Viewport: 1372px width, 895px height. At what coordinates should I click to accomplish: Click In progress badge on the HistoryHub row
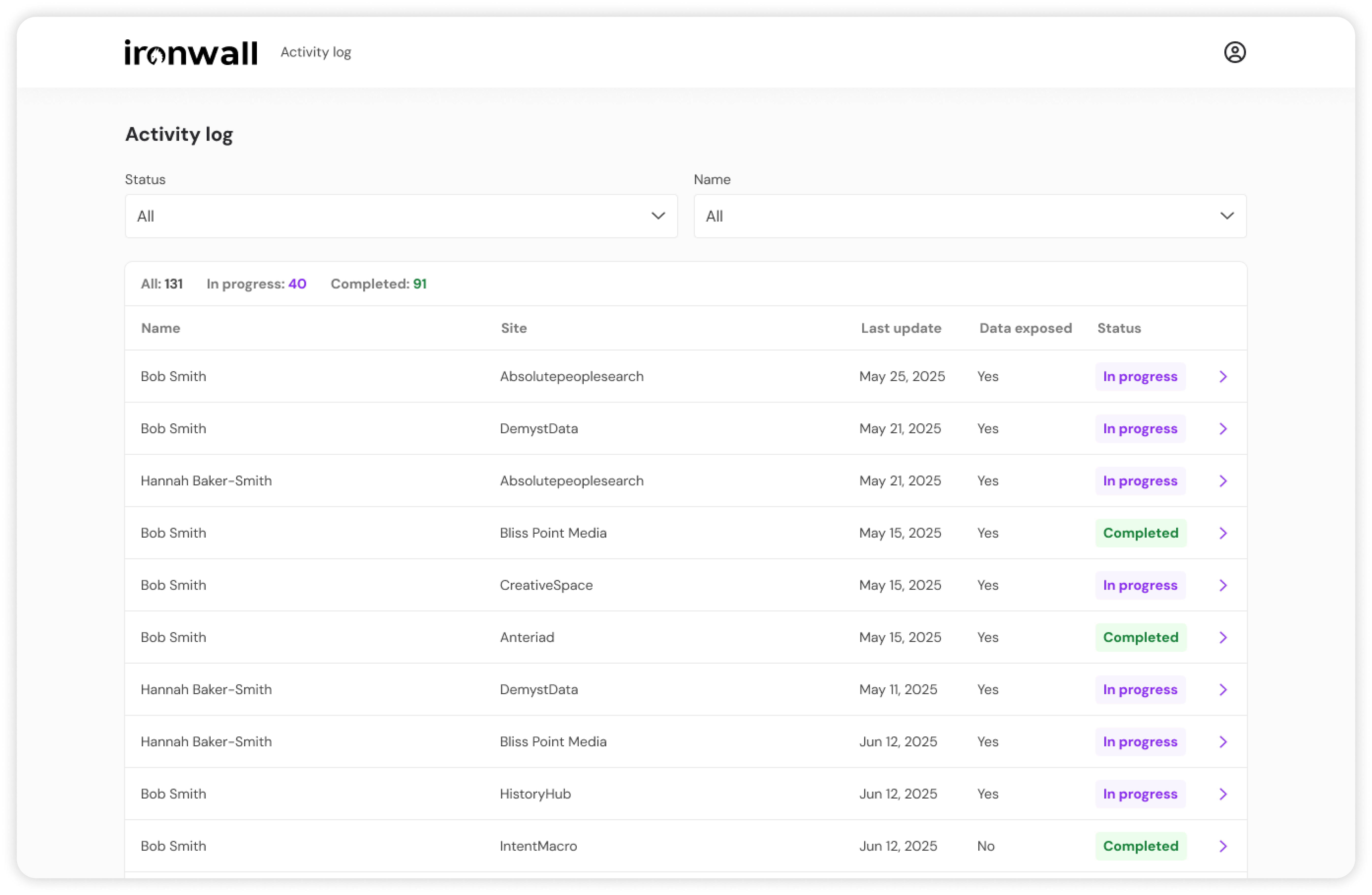(x=1140, y=794)
